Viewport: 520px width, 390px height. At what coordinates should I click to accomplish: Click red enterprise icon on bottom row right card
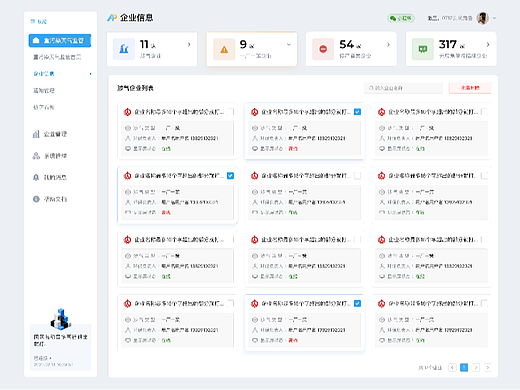pyautogui.click(x=381, y=304)
